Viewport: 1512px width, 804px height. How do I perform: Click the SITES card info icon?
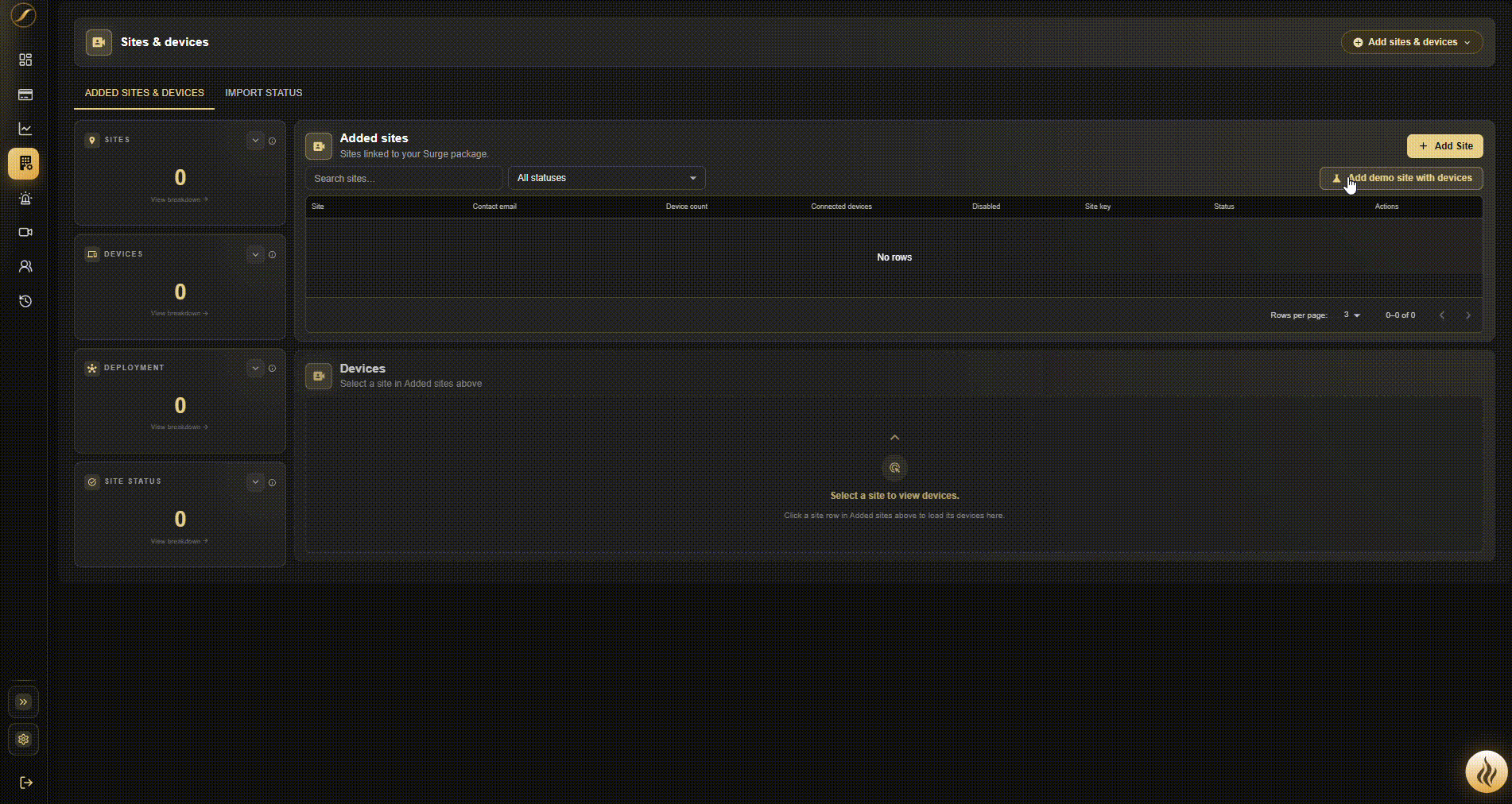272,141
